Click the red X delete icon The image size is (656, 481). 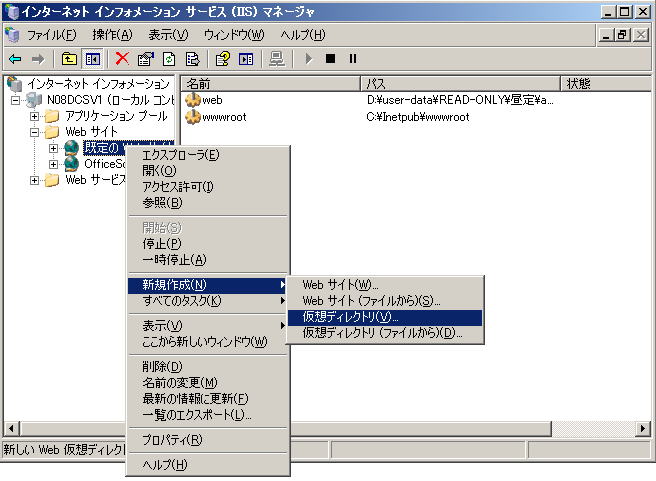[122, 59]
